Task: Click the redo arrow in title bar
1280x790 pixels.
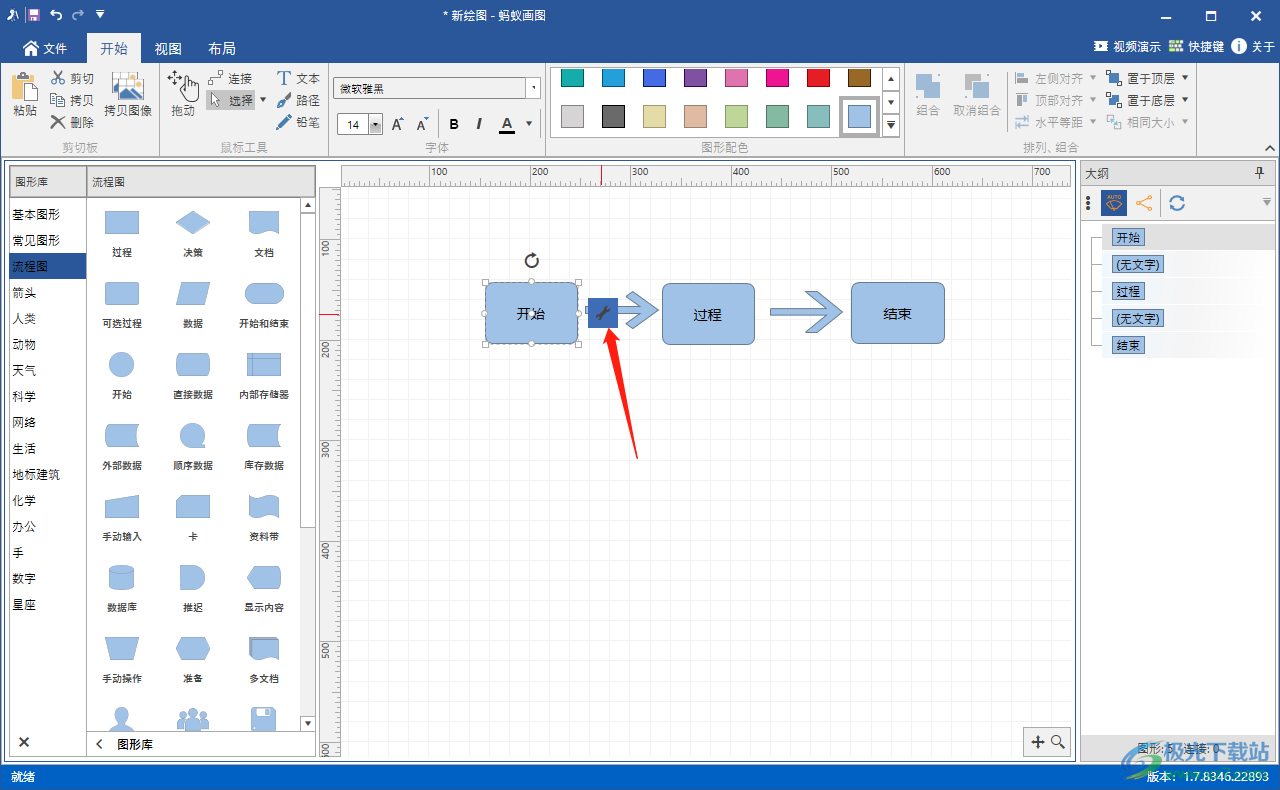Action: coord(78,15)
